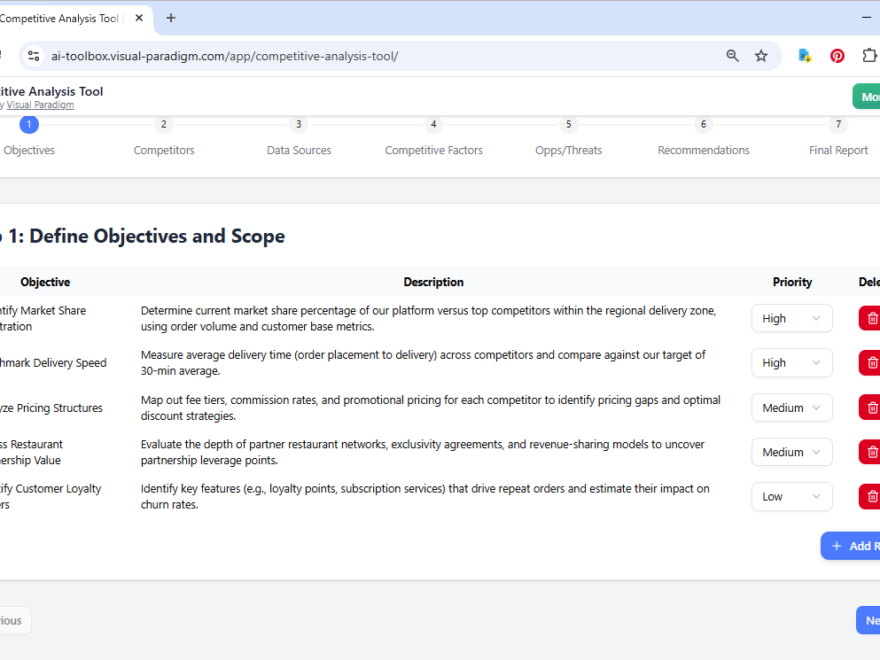The width and height of the screenshot is (880, 660).
Task: Change the Delivery Speed objective priority
Action: [x=791, y=362]
